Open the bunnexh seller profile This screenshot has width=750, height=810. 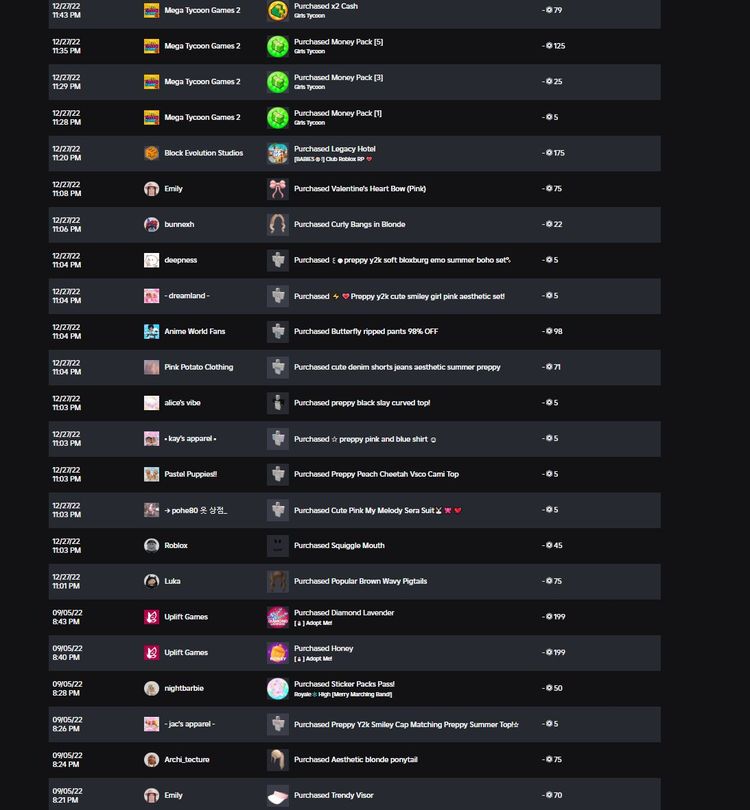pyautogui.click(x=179, y=224)
